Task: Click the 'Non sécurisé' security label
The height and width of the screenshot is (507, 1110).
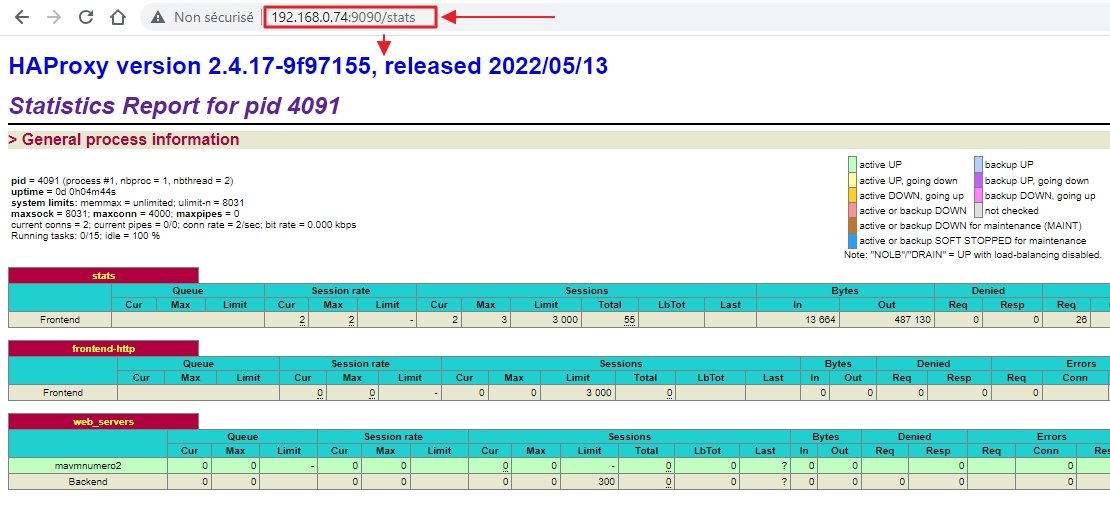Action: (x=213, y=18)
